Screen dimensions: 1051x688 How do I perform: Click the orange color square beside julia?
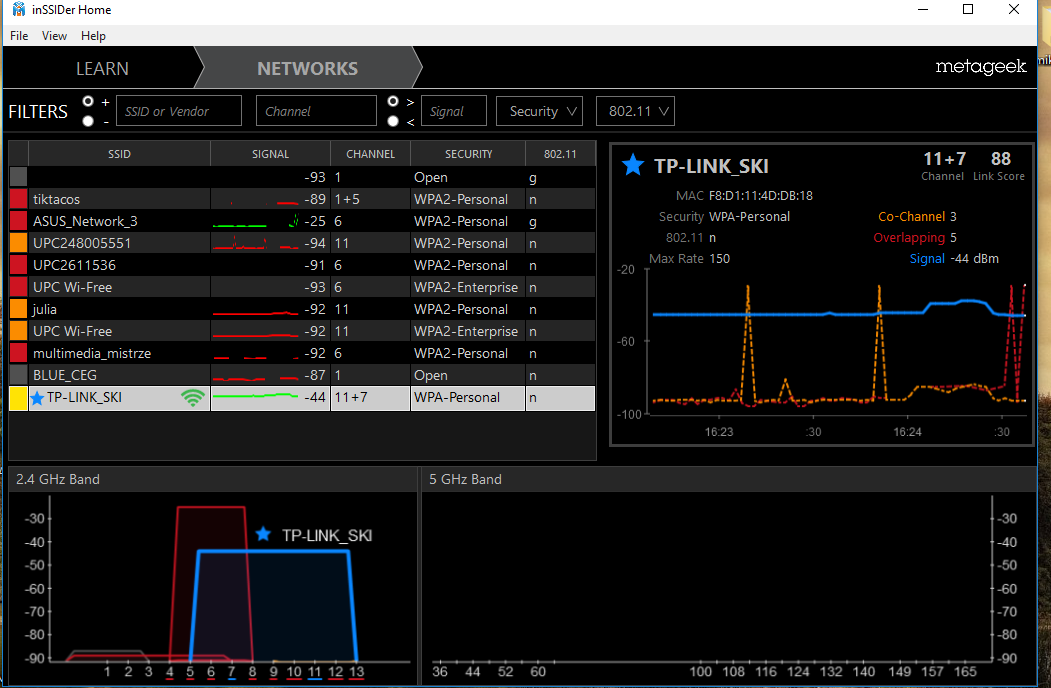18,309
